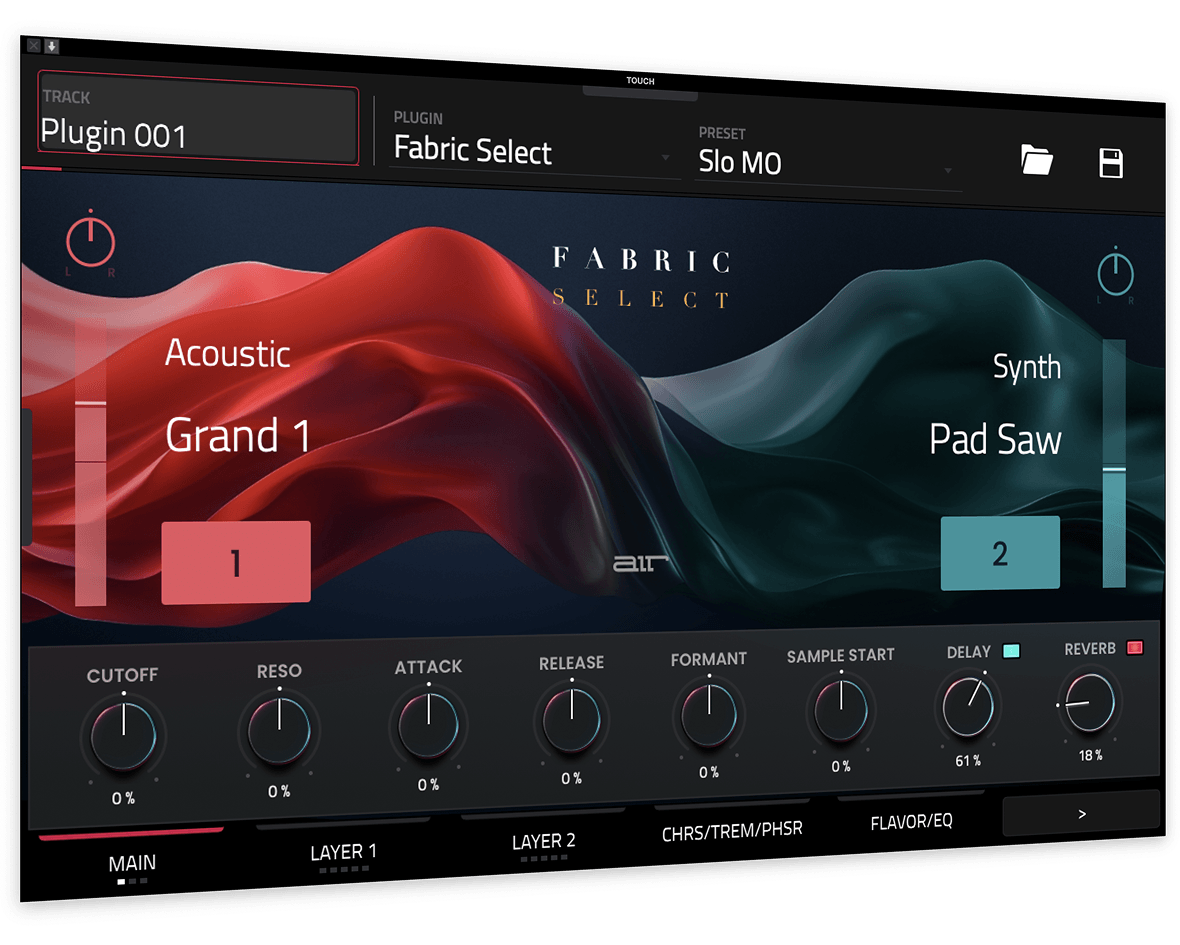Open the Preset dropdown showing Slo MO
Screen dimensions: 1180x945
click(x=826, y=163)
